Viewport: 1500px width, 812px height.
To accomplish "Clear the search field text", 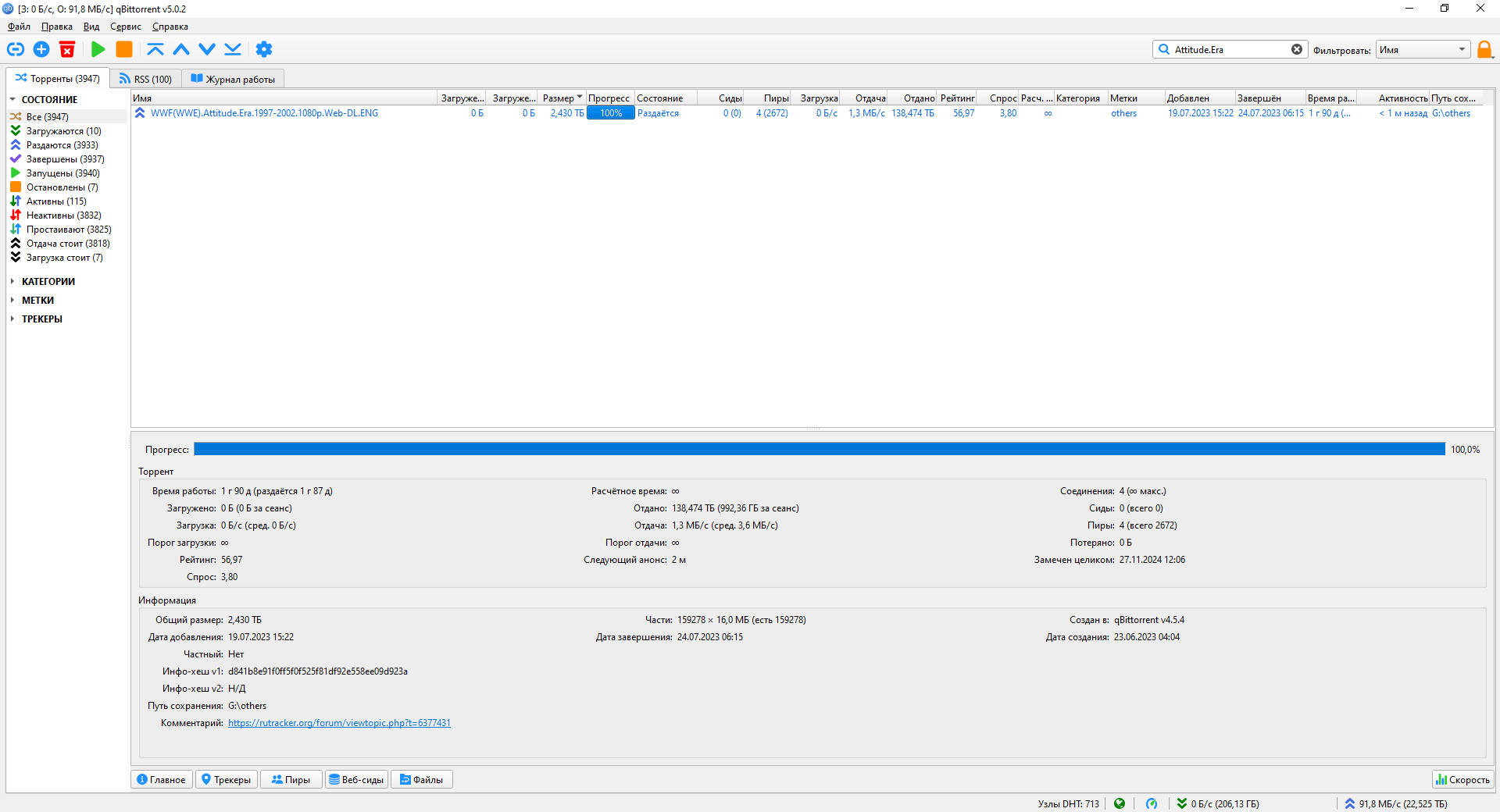I will pos(1297,49).
